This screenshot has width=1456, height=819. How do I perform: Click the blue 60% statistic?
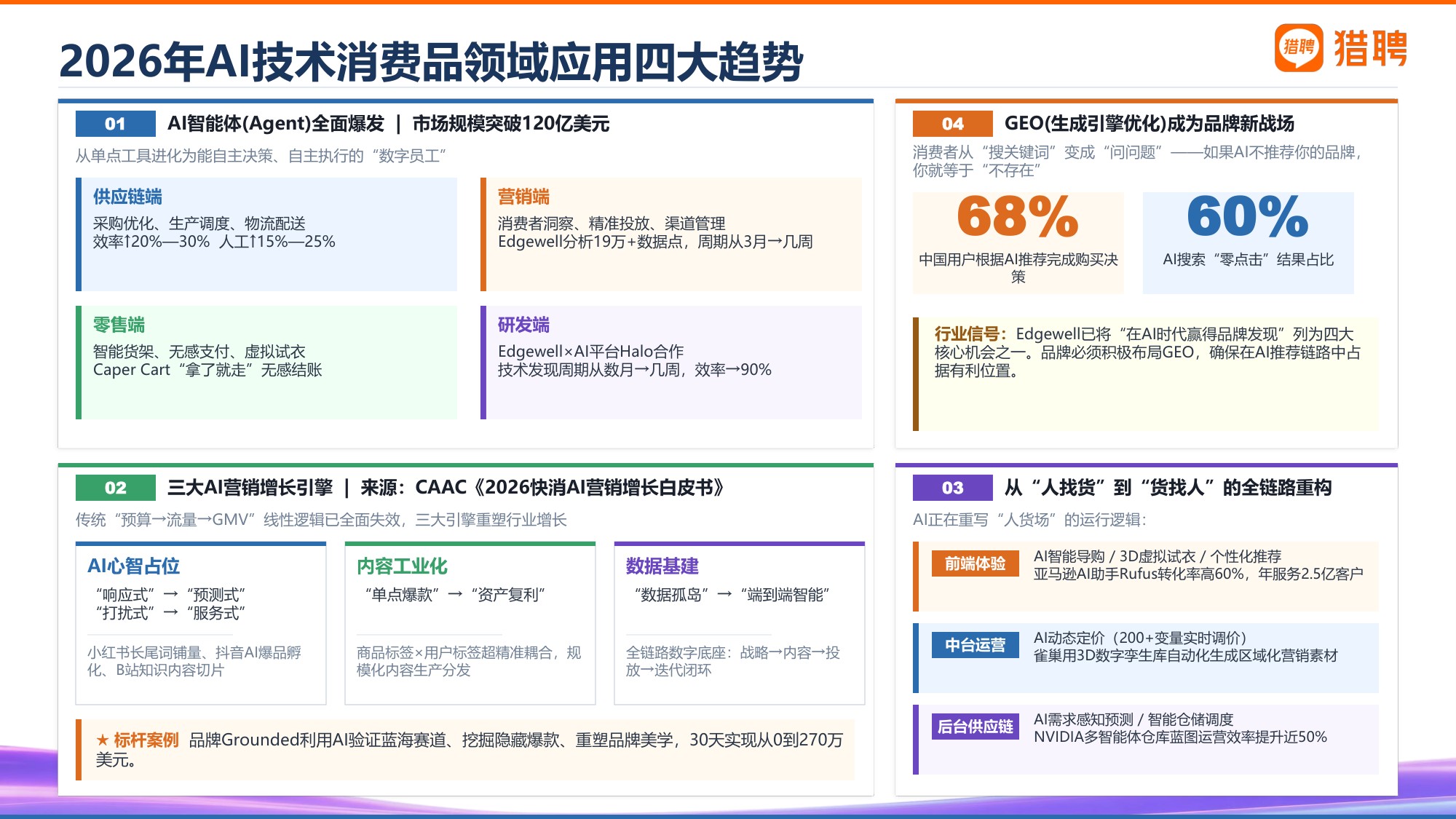[1248, 216]
